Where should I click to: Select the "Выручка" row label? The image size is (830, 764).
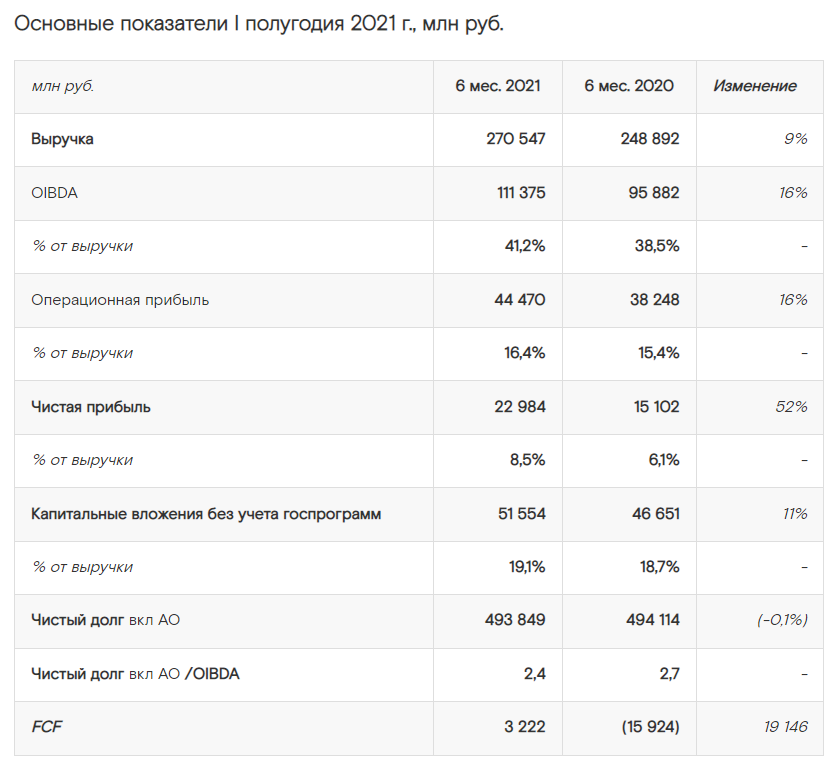point(62,139)
